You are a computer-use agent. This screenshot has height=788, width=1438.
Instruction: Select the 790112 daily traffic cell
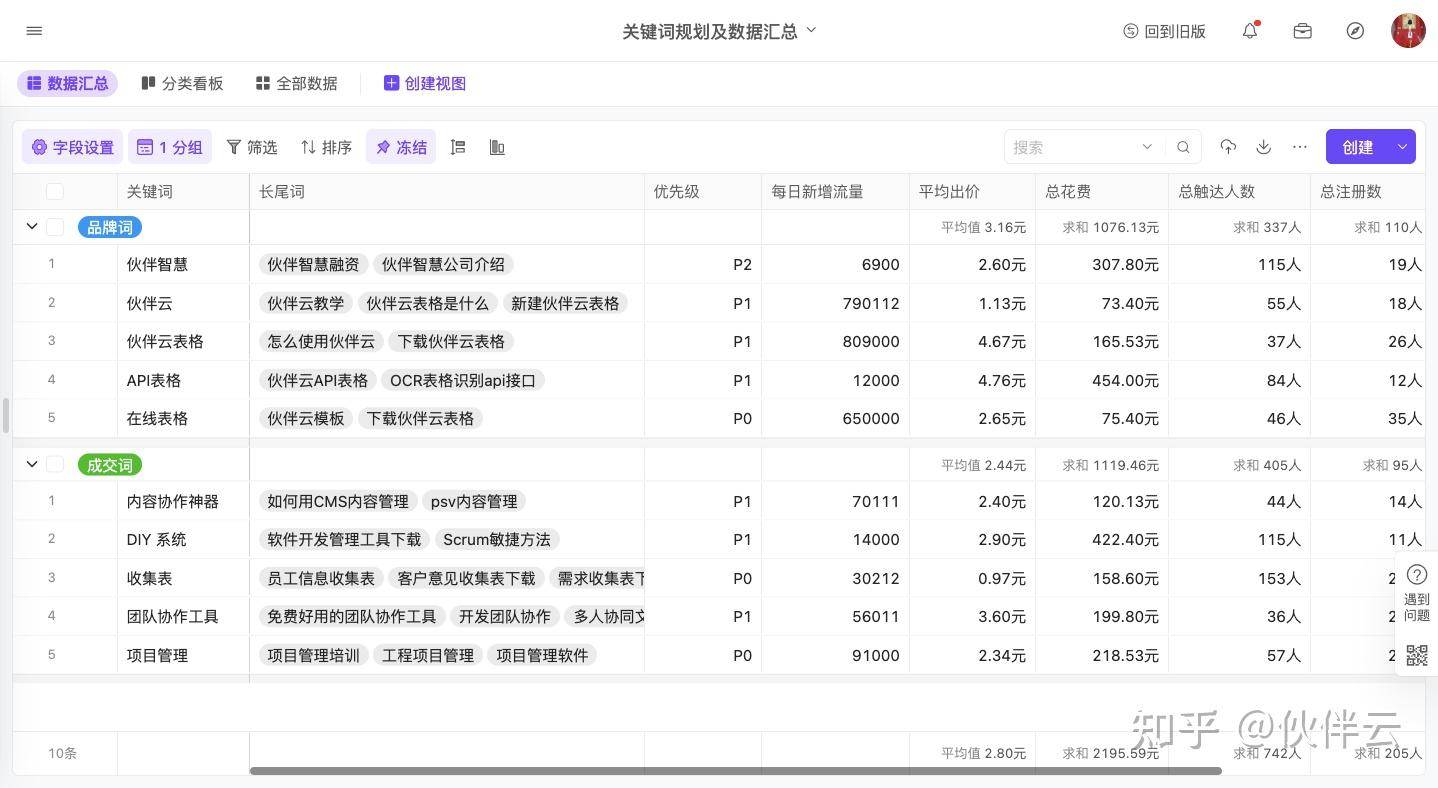[x=836, y=303]
